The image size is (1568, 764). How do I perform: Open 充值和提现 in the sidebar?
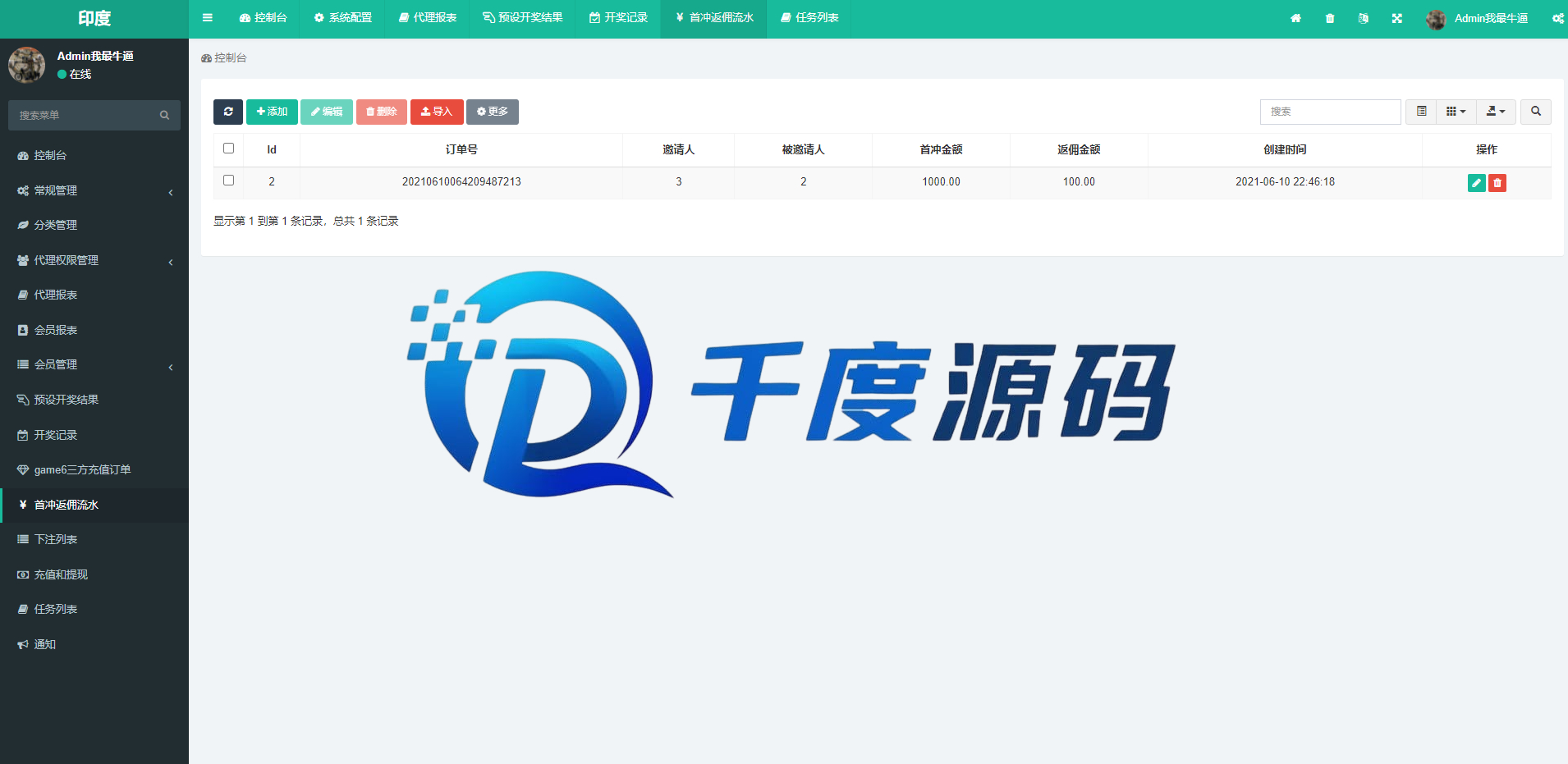(94, 574)
